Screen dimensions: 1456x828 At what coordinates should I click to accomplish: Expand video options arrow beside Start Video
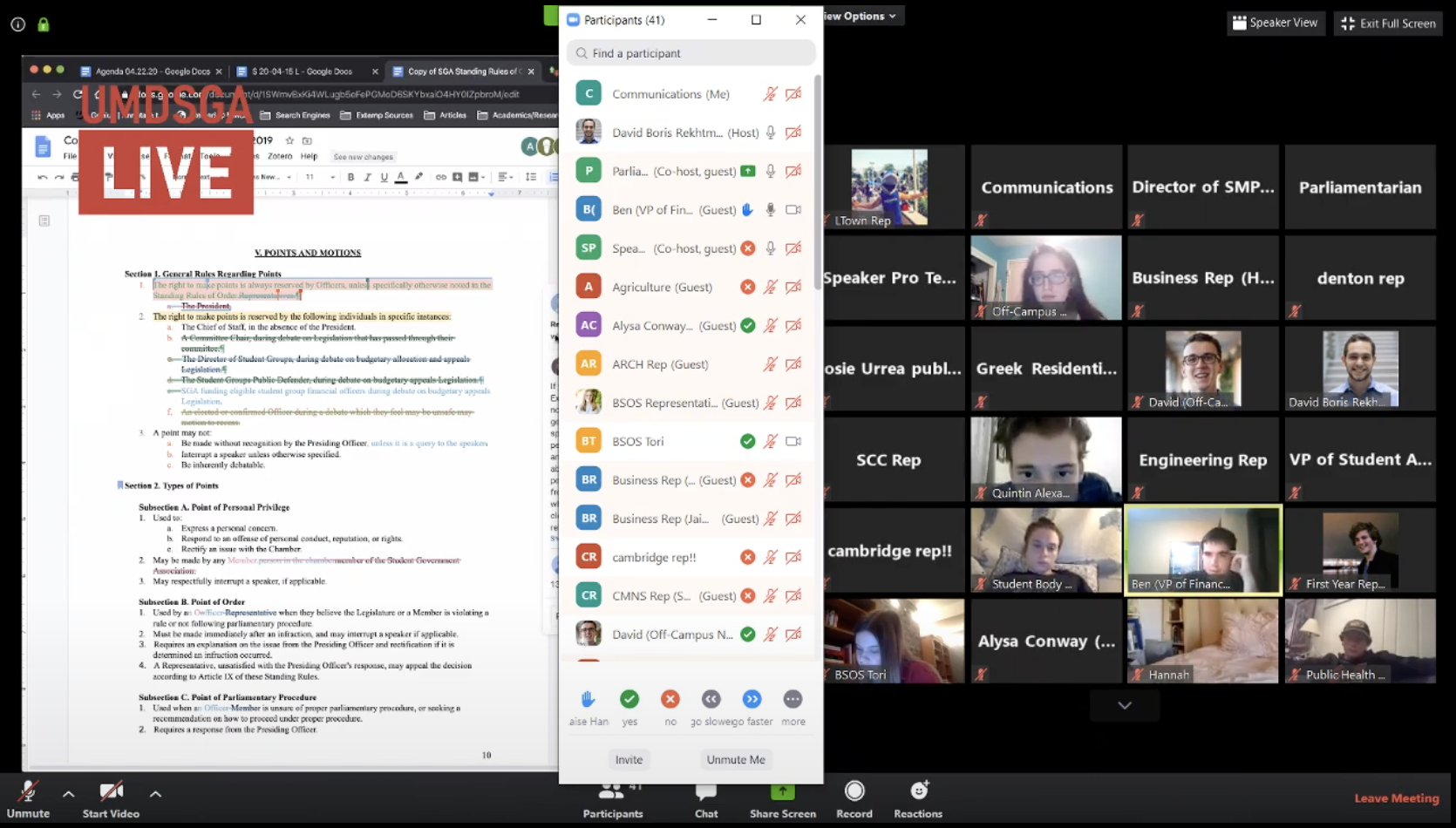click(x=155, y=794)
